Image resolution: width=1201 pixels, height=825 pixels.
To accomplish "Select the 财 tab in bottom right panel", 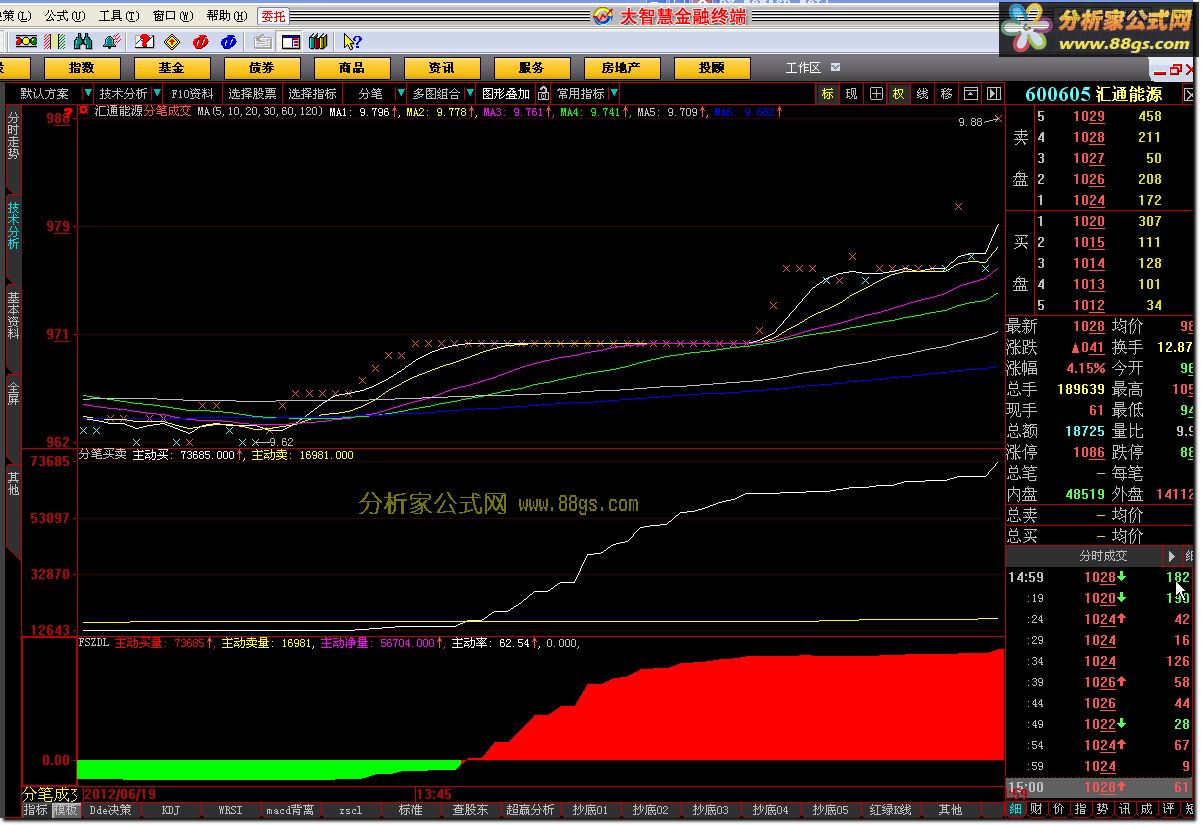I will (1037, 809).
